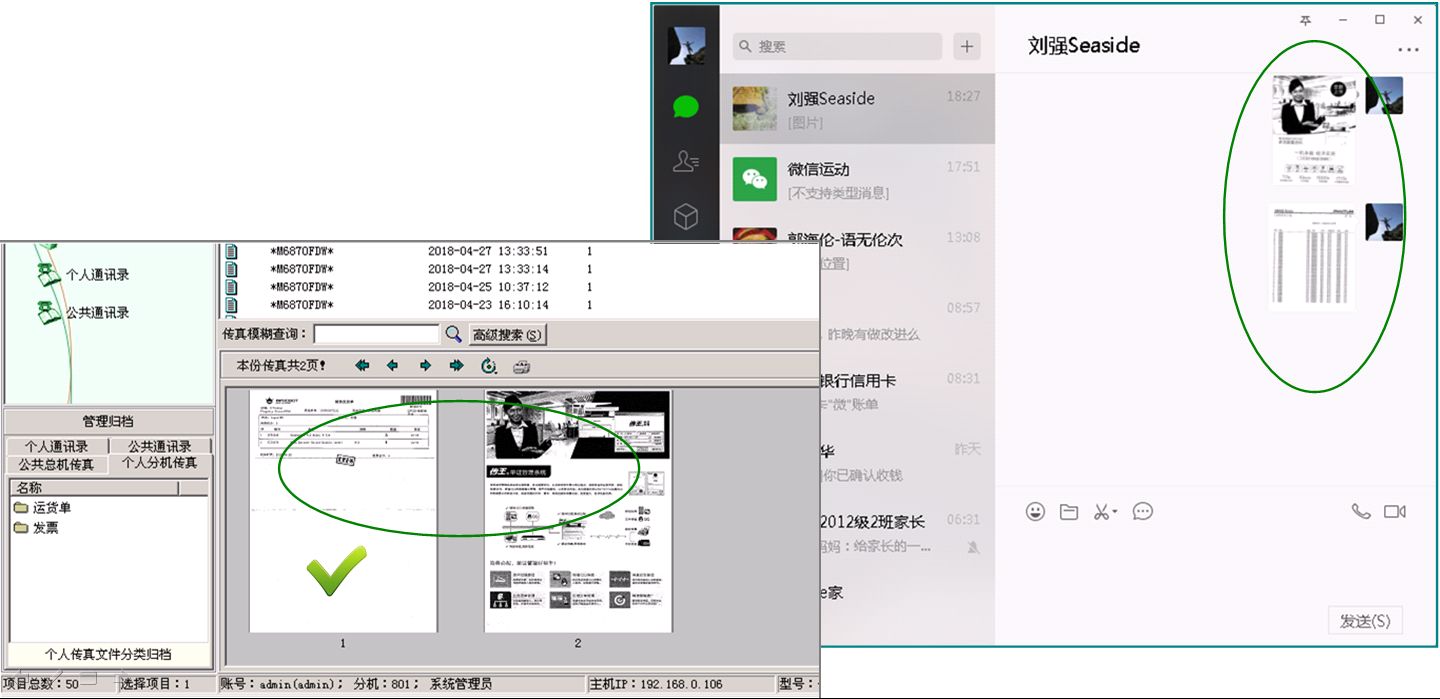Open the emoji picker in WeChat
This screenshot has height=699, width=1440.
point(1035,512)
